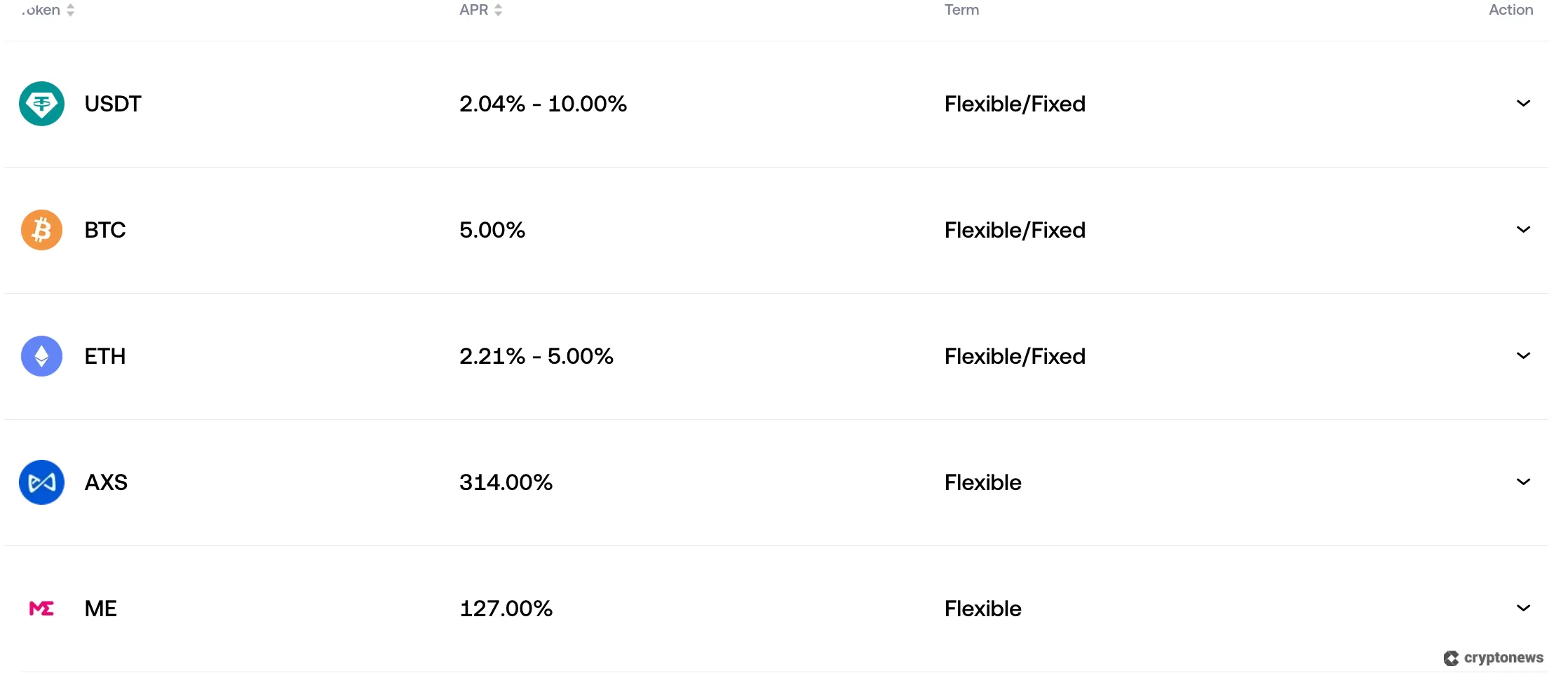Click the pink ME token icon
Viewport: 1568px width, 687px height.
41,608
